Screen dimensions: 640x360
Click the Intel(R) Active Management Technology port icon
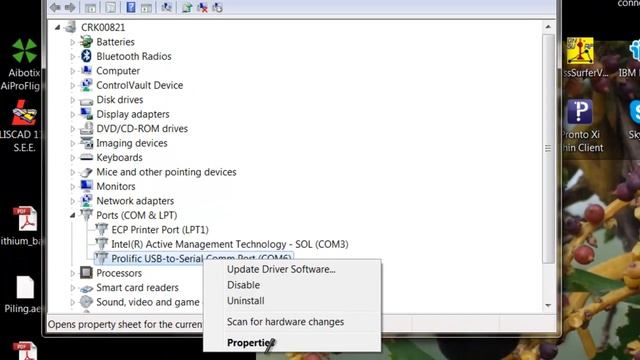click(x=101, y=244)
